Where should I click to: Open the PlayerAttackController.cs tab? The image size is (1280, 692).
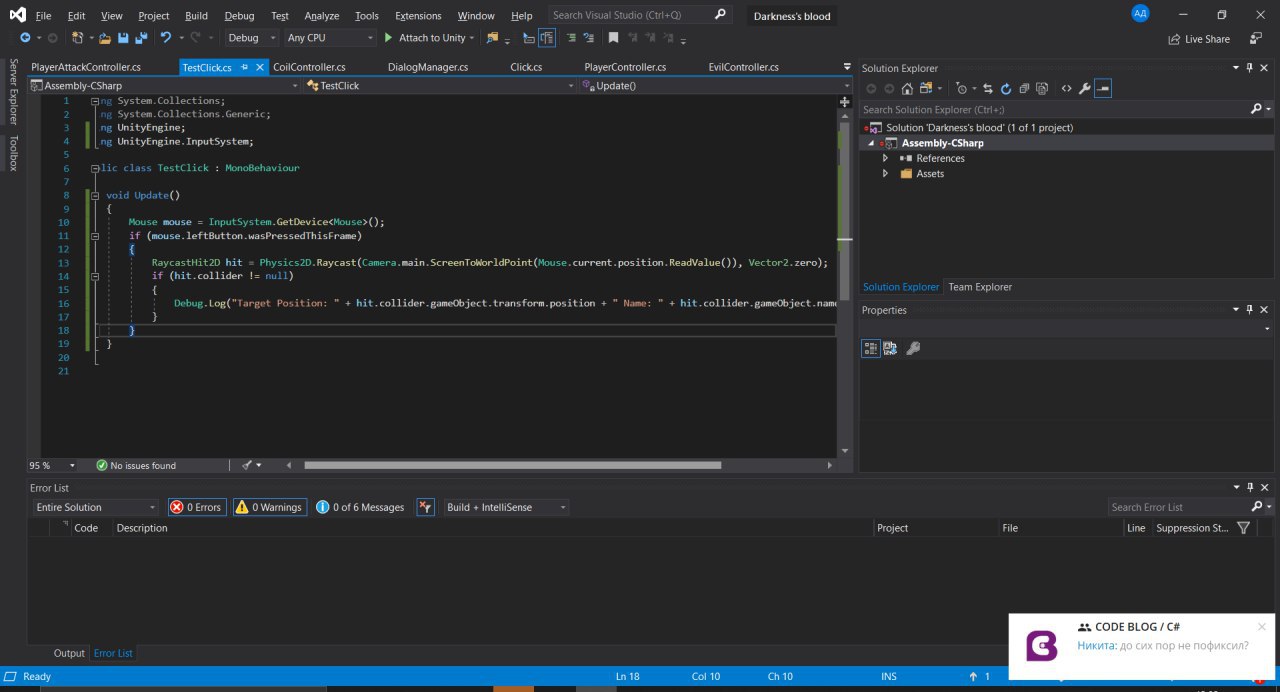pos(86,67)
